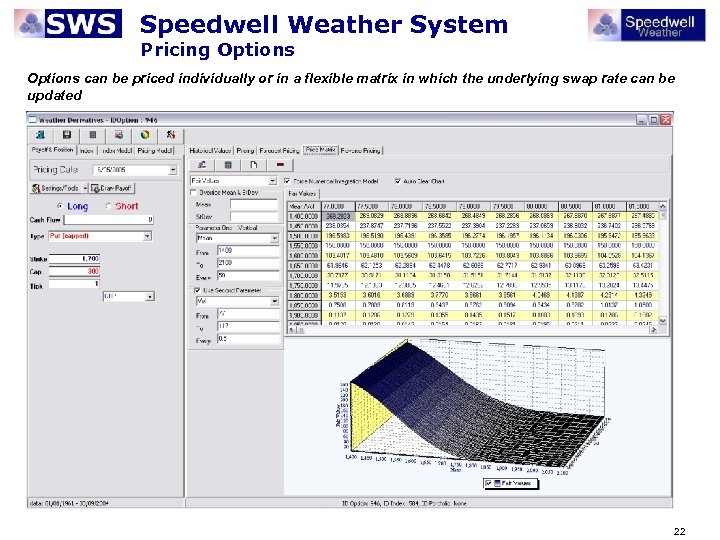Select row header 1,800.0000 in grid
Screen dimensions: 720x540
coord(304,296)
